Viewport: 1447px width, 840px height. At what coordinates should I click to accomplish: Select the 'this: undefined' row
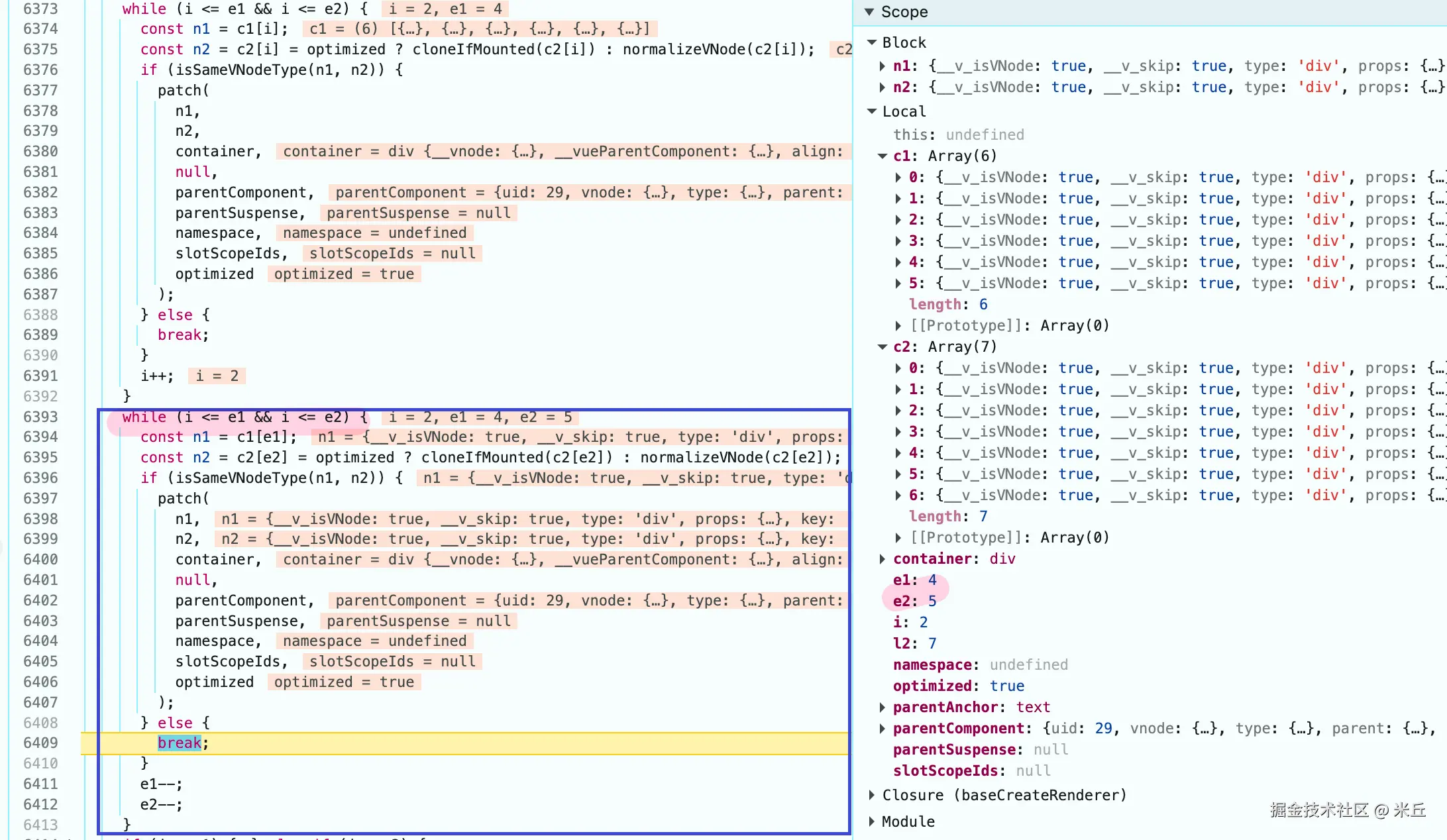958,135
